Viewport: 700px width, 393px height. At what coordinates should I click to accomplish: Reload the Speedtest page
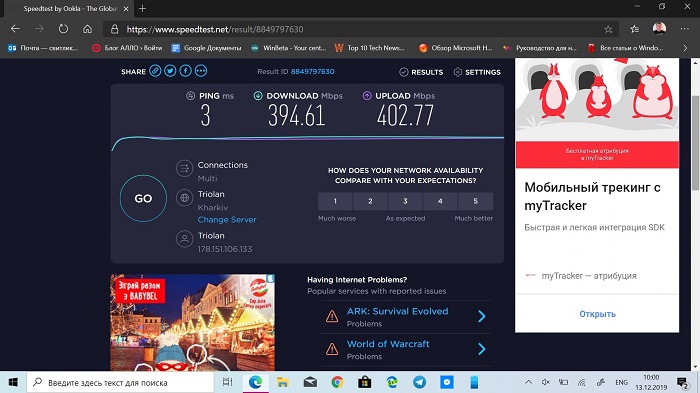pyautogui.click(x=63, y=29)
